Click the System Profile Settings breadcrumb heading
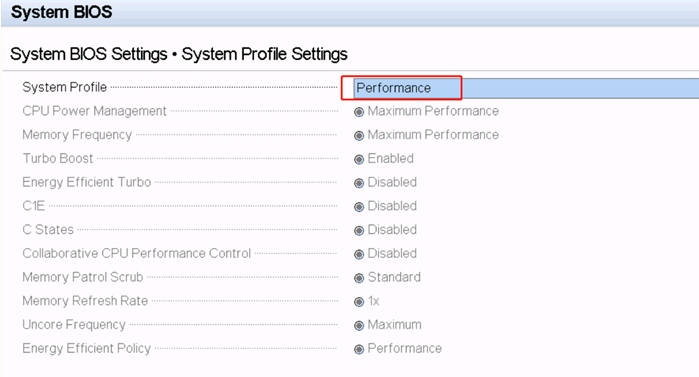The width and height of the screenshot is (699, 377). (x=264, y=54)
